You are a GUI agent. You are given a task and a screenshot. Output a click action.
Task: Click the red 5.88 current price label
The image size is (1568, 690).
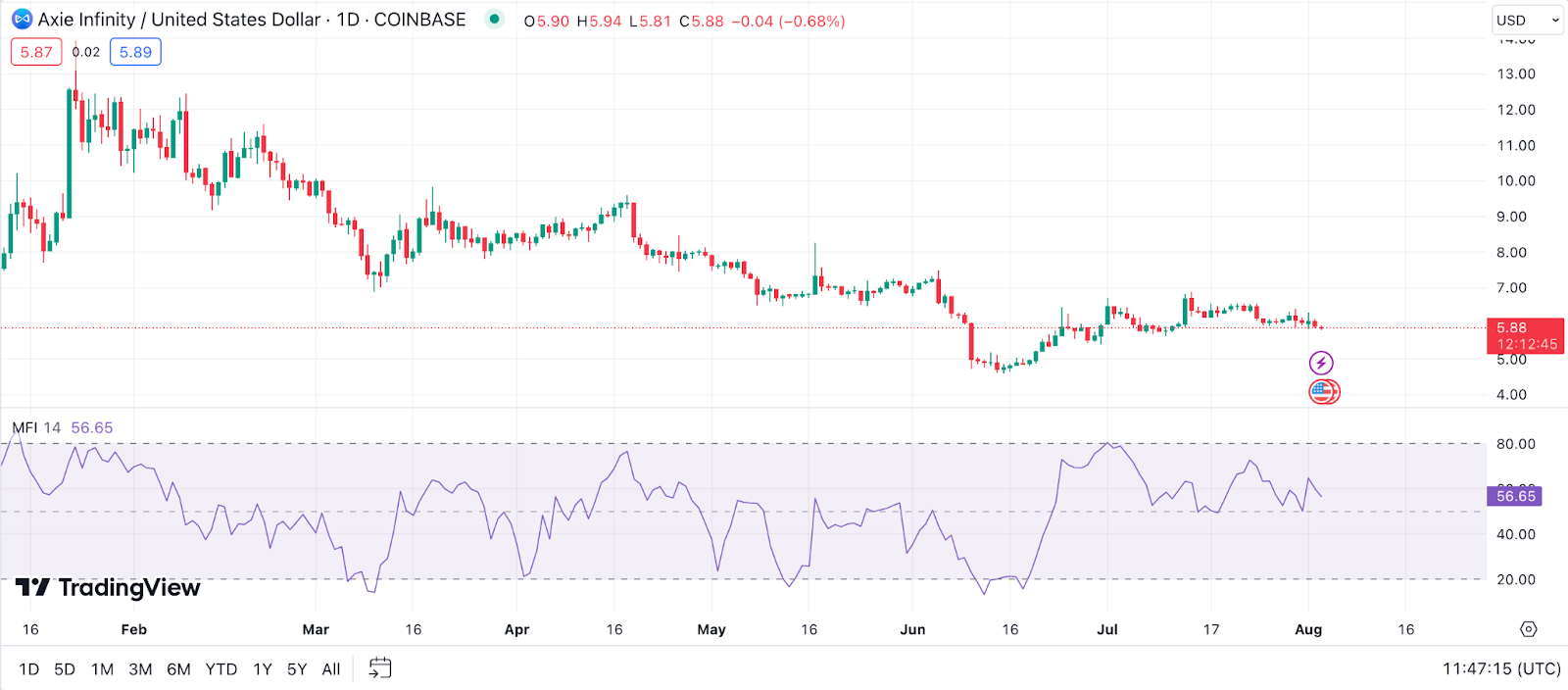tap(1526, 335)
